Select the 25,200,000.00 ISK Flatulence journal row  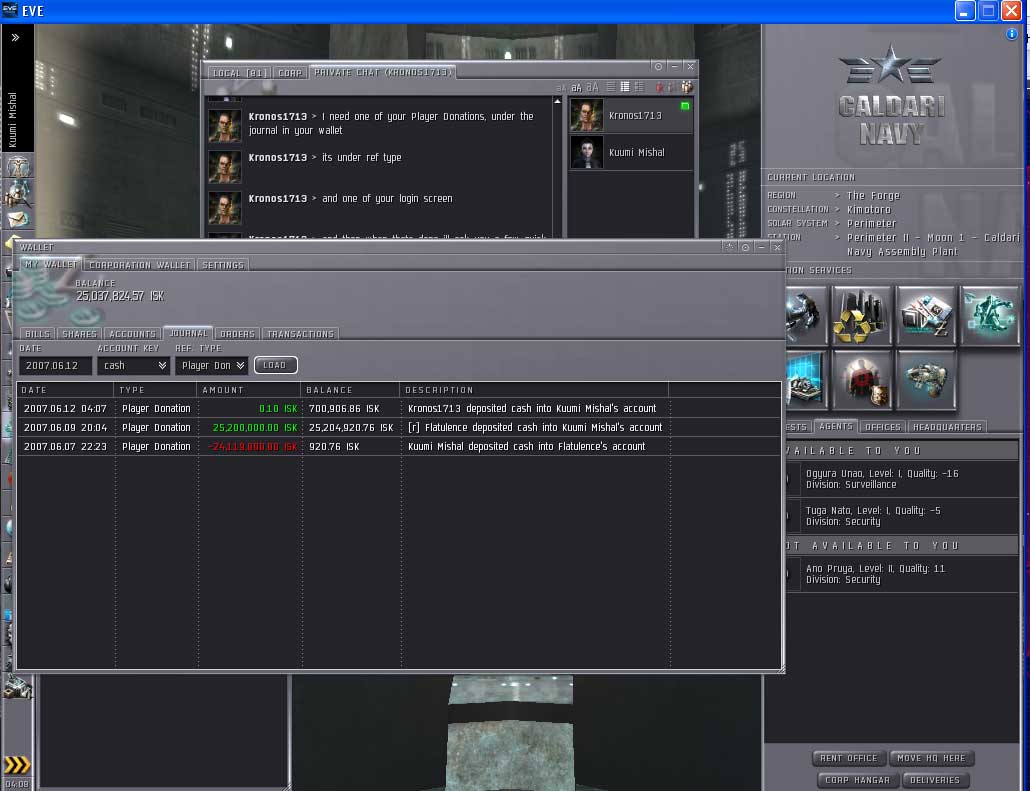pos(399,428)
